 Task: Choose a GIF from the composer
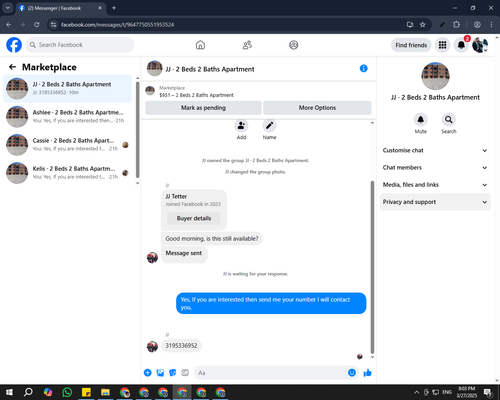point(185,373)
